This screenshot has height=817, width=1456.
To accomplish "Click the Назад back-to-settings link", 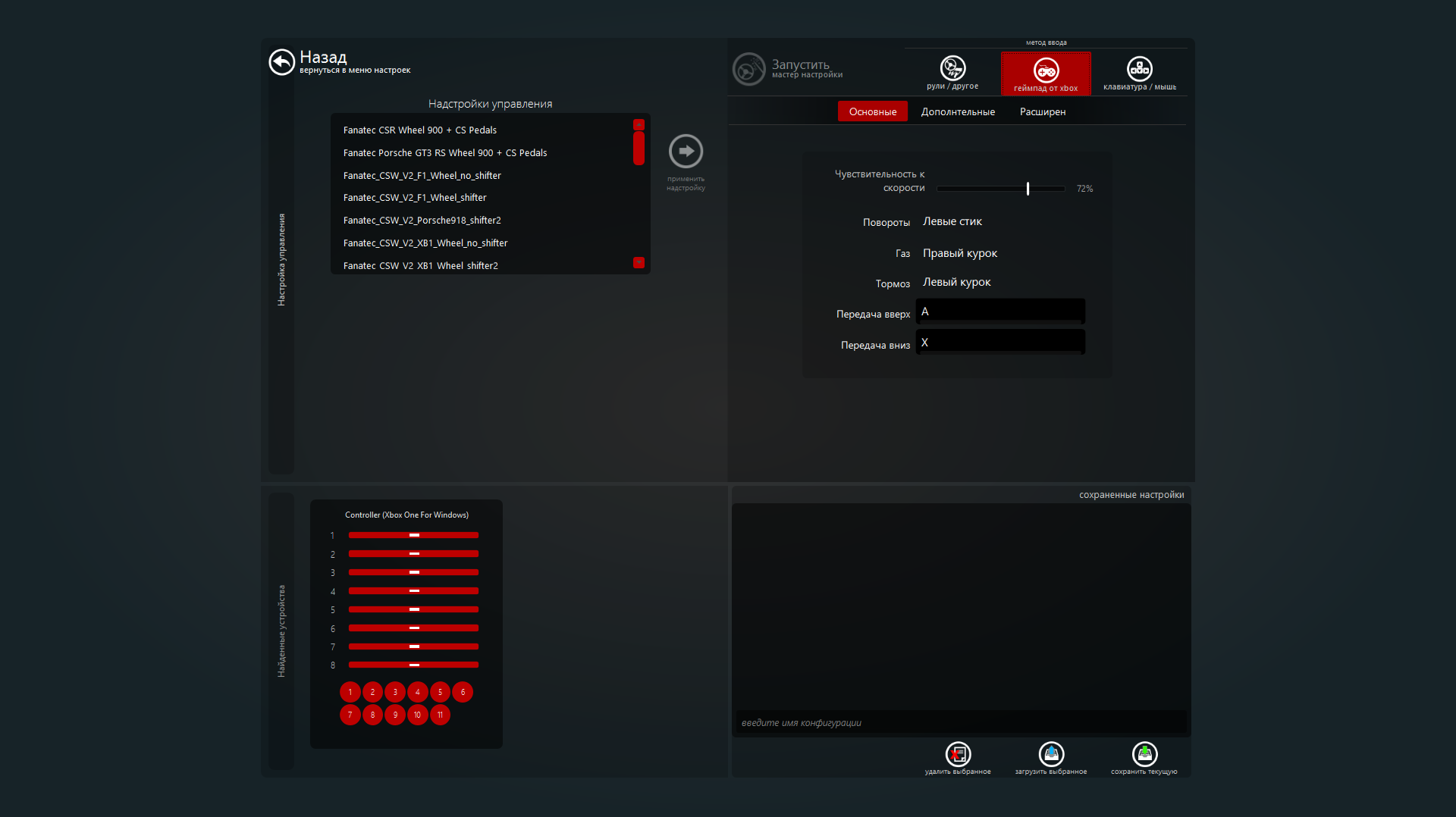I will [355, 63].
